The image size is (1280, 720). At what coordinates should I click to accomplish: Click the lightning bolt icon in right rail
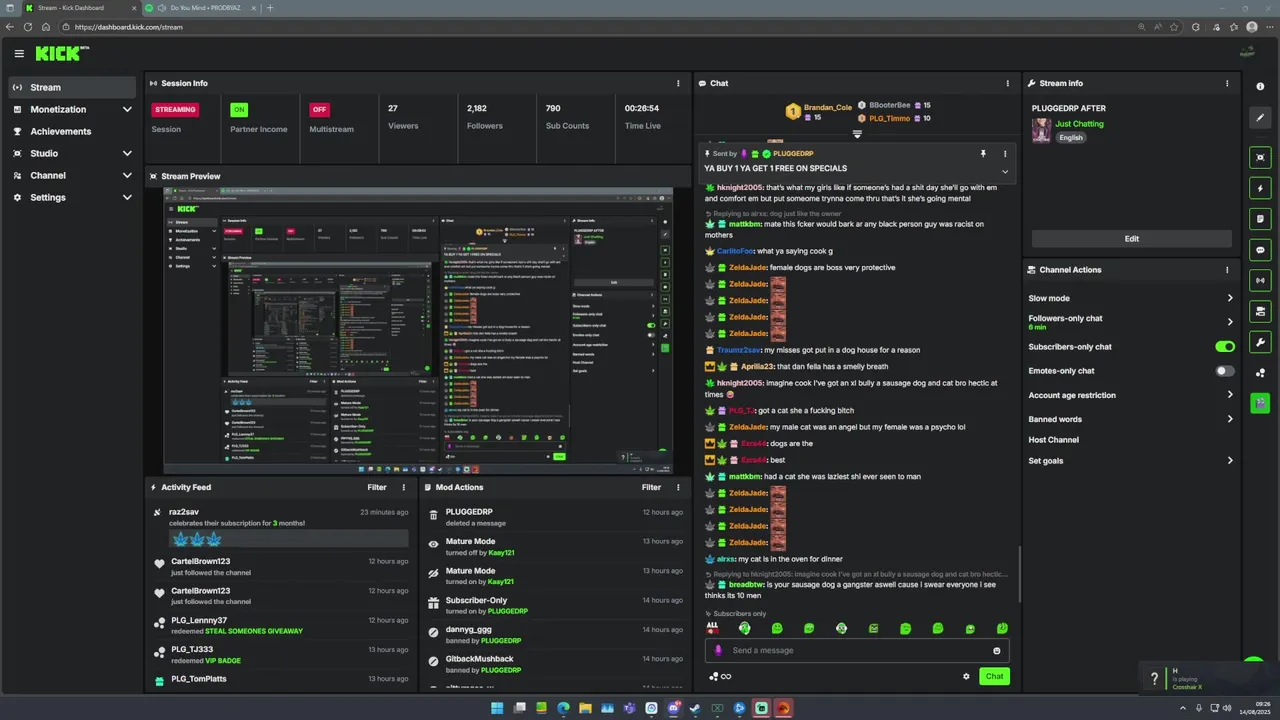(1260, 188)
